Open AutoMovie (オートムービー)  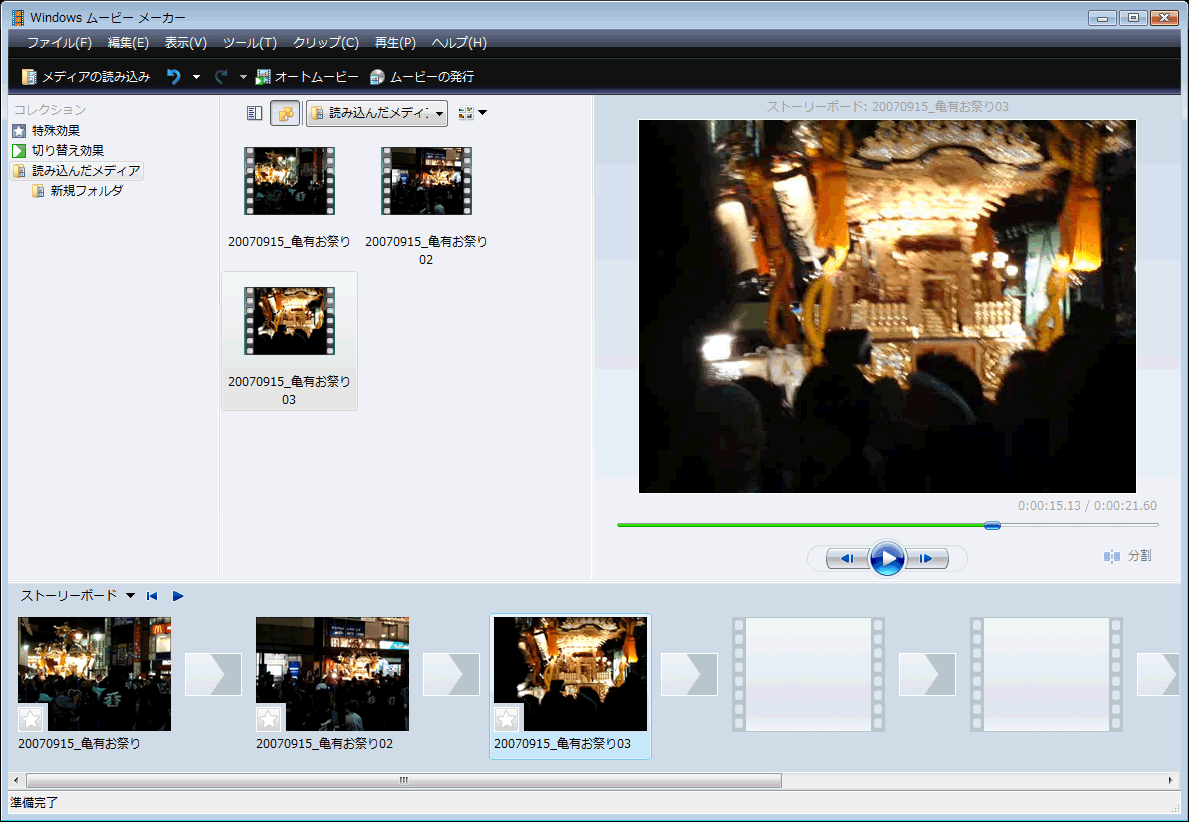click(307, 77)
